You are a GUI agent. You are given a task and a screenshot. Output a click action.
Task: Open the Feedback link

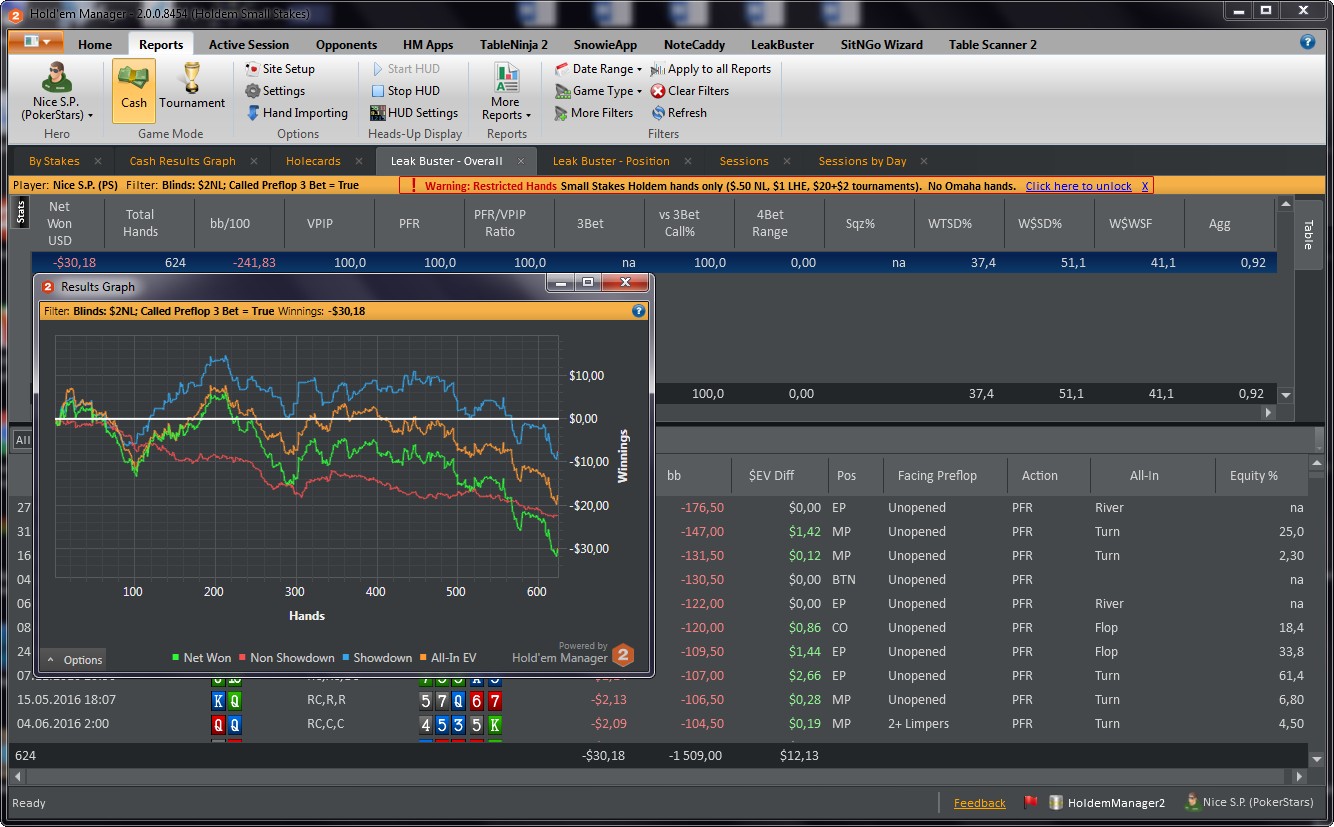point(979,803)
